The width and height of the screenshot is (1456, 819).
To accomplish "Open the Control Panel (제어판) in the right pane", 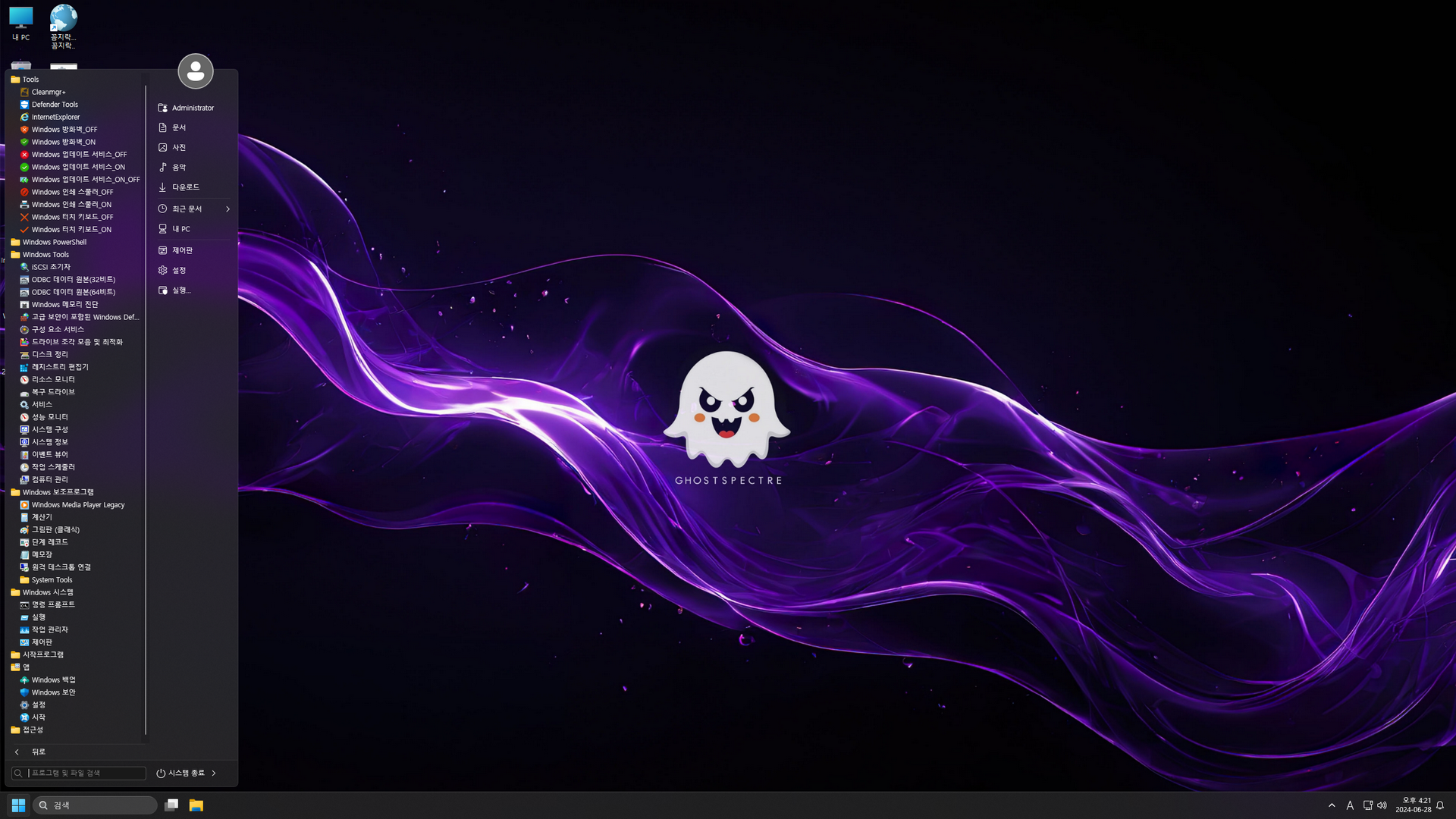I will point(182,250).
